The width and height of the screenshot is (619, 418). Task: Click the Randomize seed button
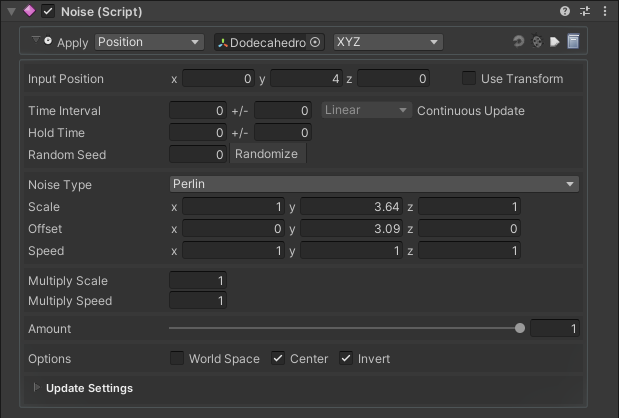[267, 154]
